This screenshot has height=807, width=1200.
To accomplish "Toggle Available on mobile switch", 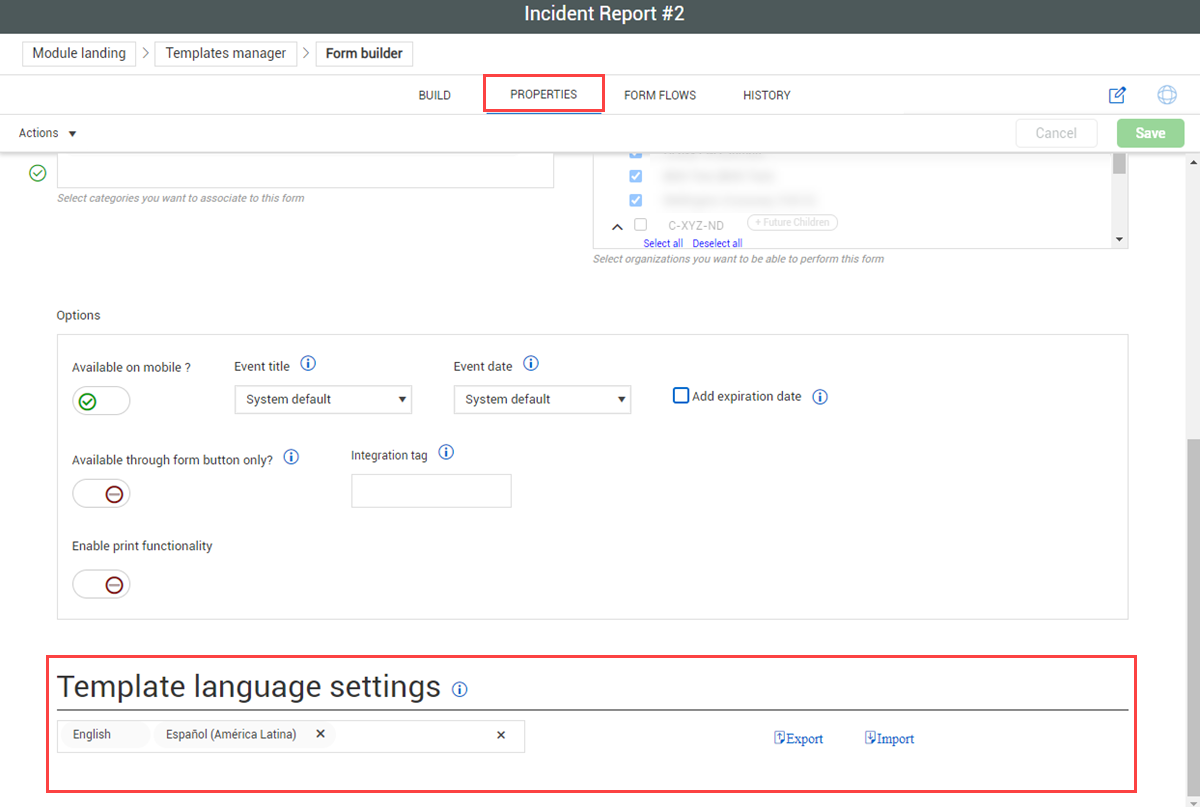I will (x=101, y=401).
